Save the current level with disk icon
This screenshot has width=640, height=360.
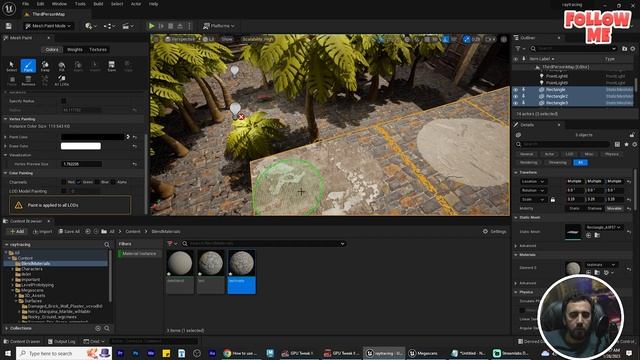[9, 26]
